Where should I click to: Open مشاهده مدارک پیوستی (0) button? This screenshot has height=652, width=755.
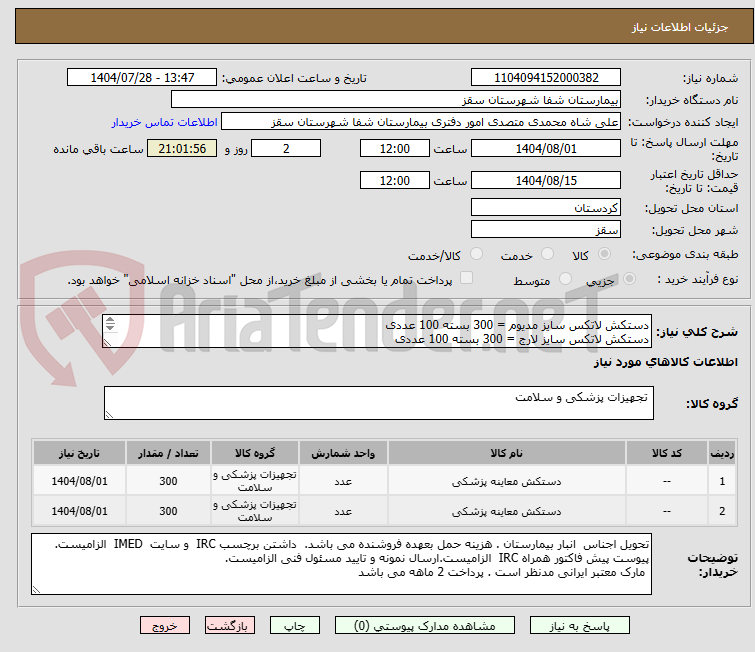(x=425, y=626)
